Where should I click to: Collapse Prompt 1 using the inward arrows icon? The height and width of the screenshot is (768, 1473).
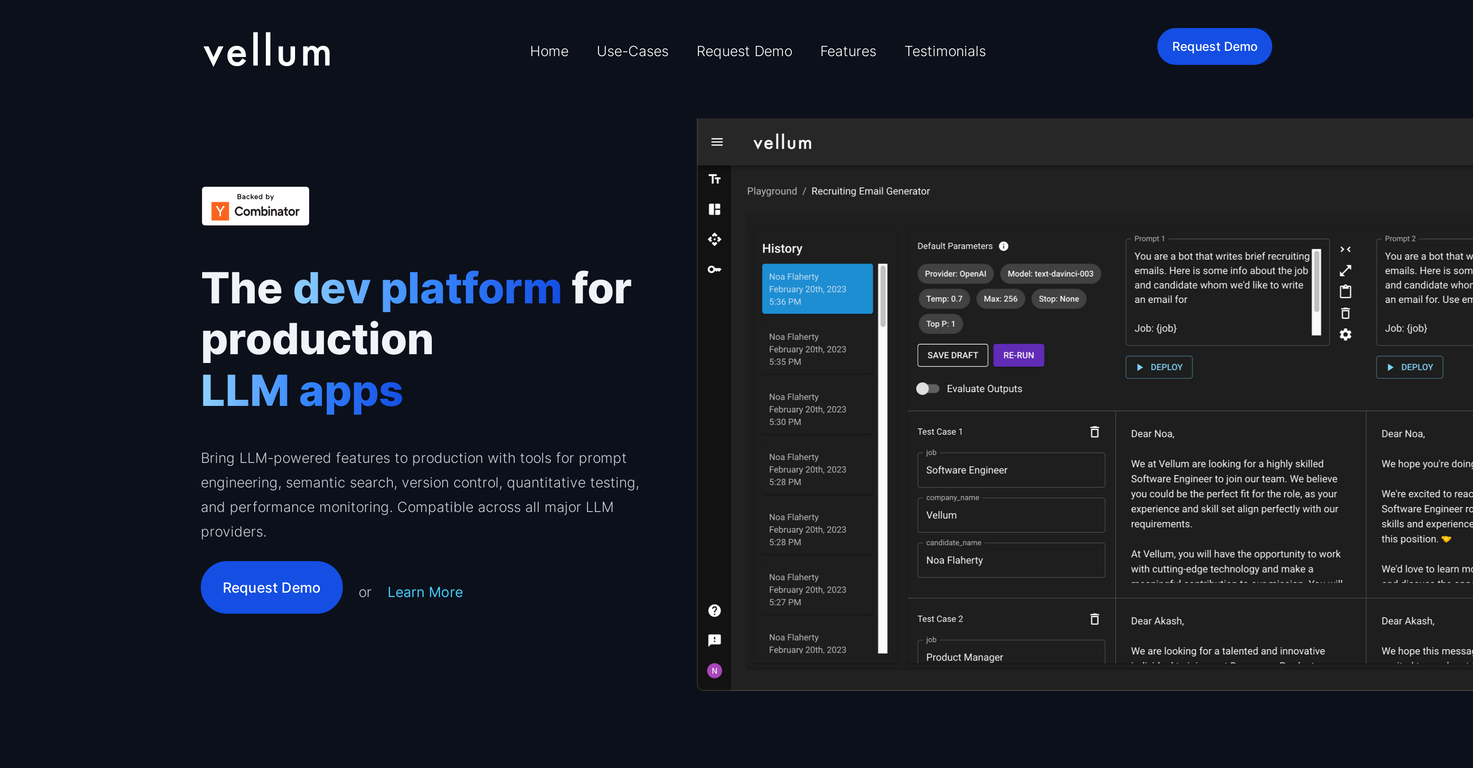tap(1345, 249)
